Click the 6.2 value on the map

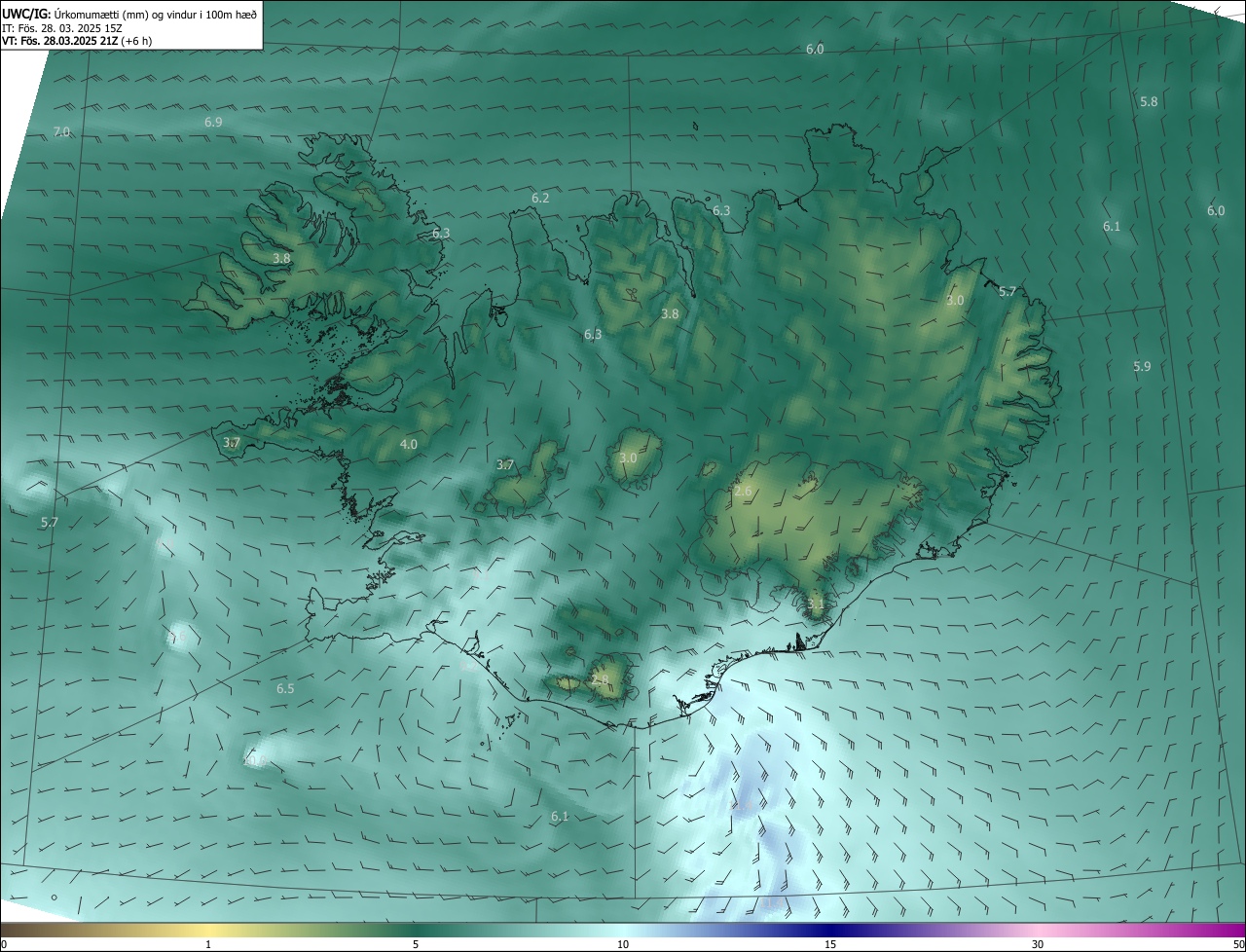click(x=540, y=198)
